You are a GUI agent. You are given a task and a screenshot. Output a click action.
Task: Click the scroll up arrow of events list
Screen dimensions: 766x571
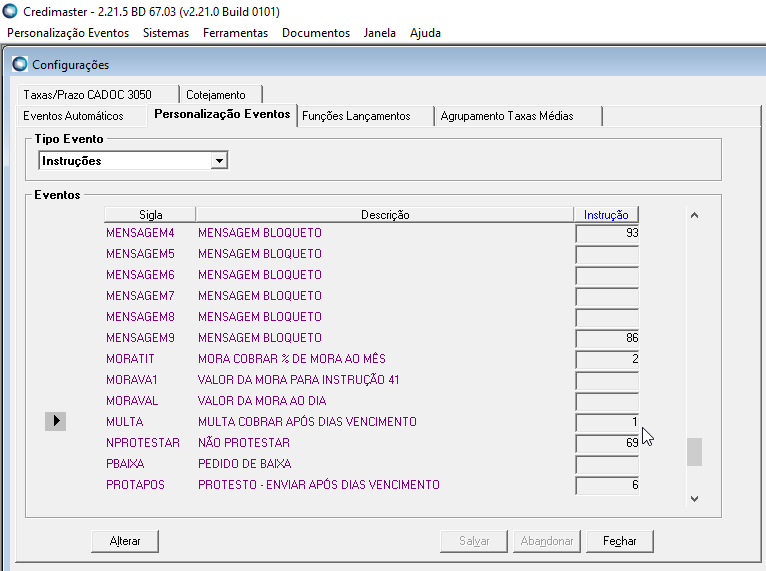coord(694,215)
